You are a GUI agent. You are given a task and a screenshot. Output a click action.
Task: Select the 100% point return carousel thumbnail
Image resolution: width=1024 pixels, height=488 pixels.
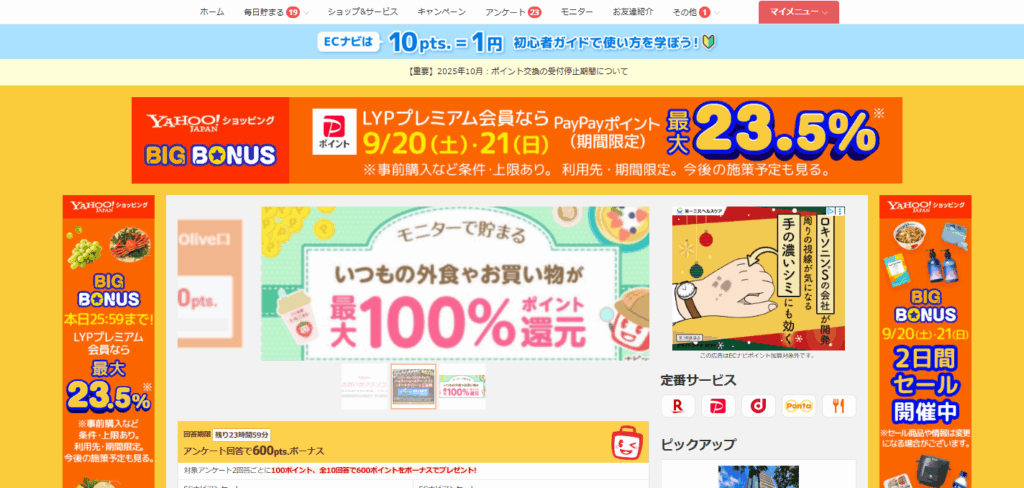click(462, 387)
